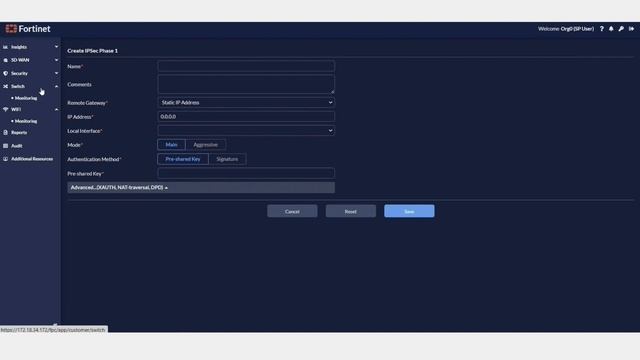Click the logout arrow icon
This screenshot has height=360, width=640.
631,29
